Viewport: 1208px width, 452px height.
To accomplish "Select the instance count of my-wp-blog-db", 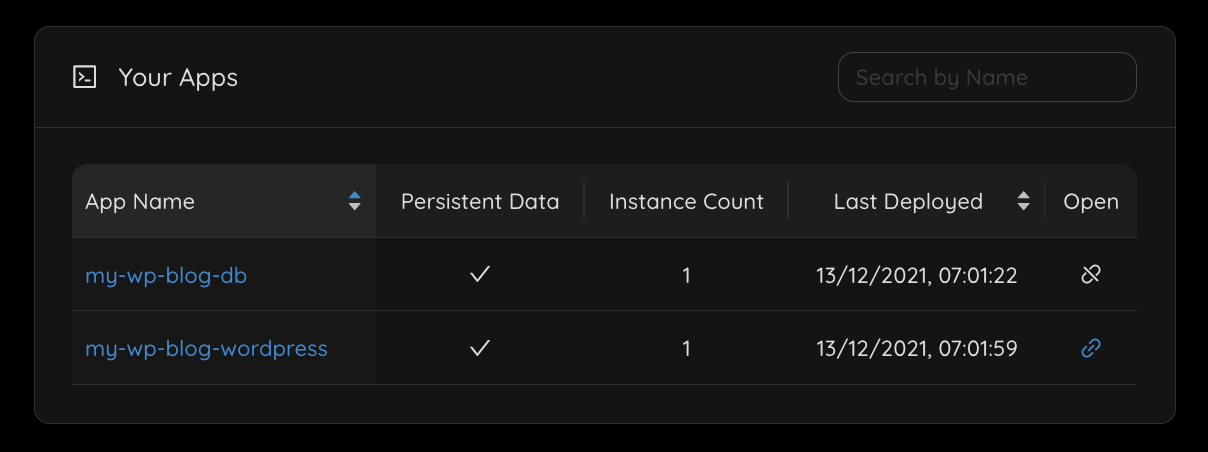I will (x=686, y=276).
